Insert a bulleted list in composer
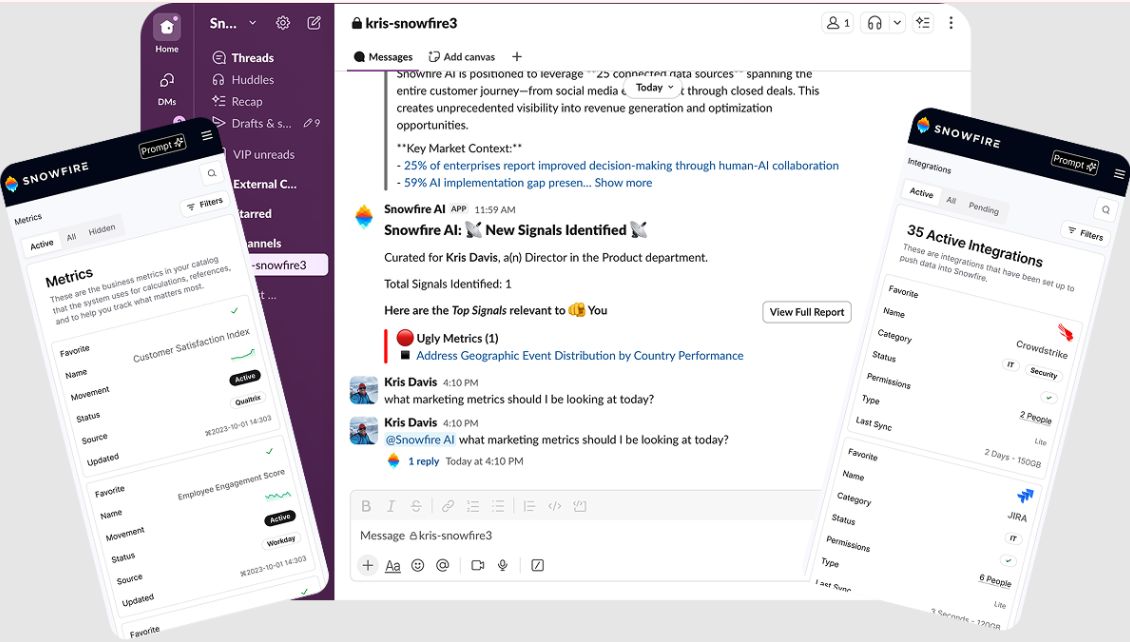 click(498, 507)
